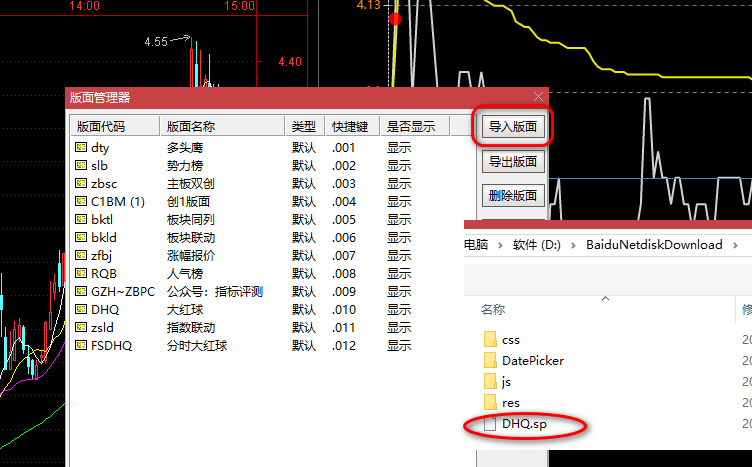The image size is (752, 467).
Task: Select the DatePicker folder name
Action: (533, 361)
